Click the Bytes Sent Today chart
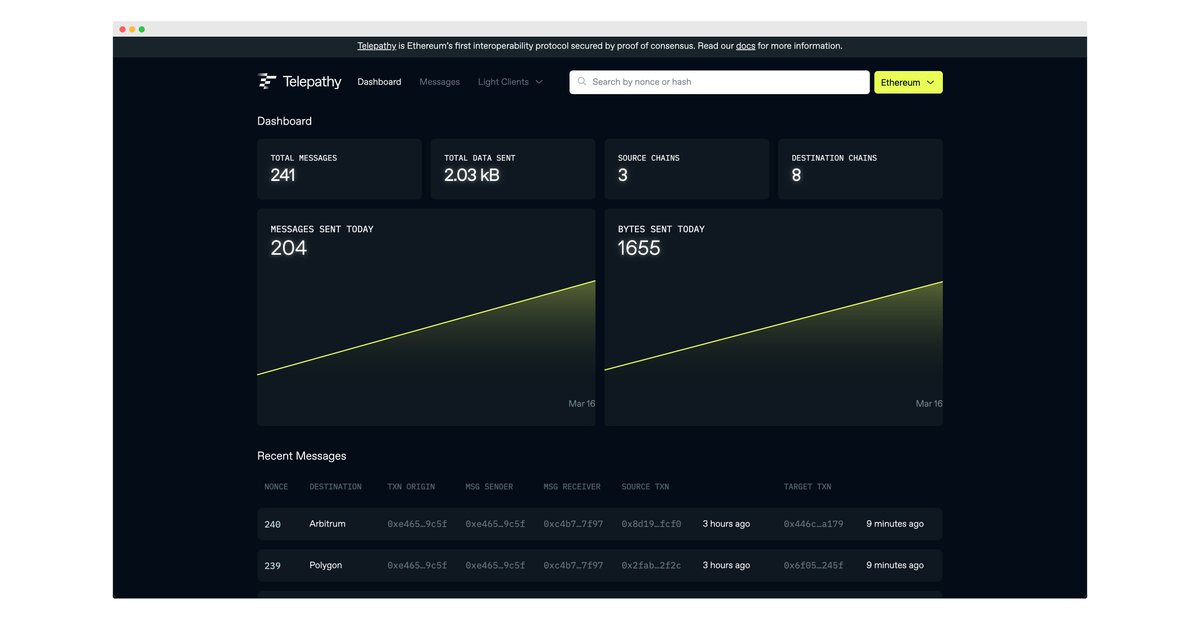Image resolution: width=1200 pixels, height=620 pixels. pos(772,320)
